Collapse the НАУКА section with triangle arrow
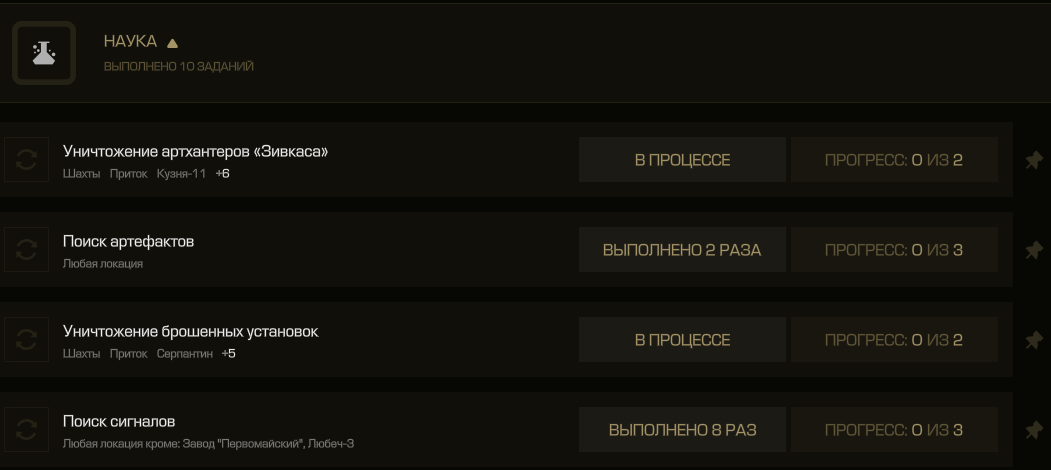Screen dimensions: 1051x470 [x=172, y=43]
